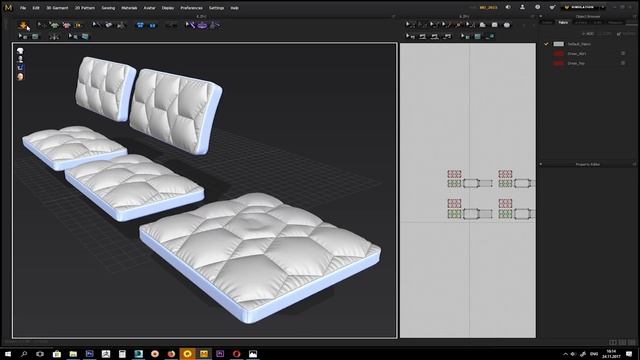This screenshot has width=640, height=360.
Task: Select the bottom-left green pattern piece in 2D window
Action: pyautogui.click(x=454, y=213)
